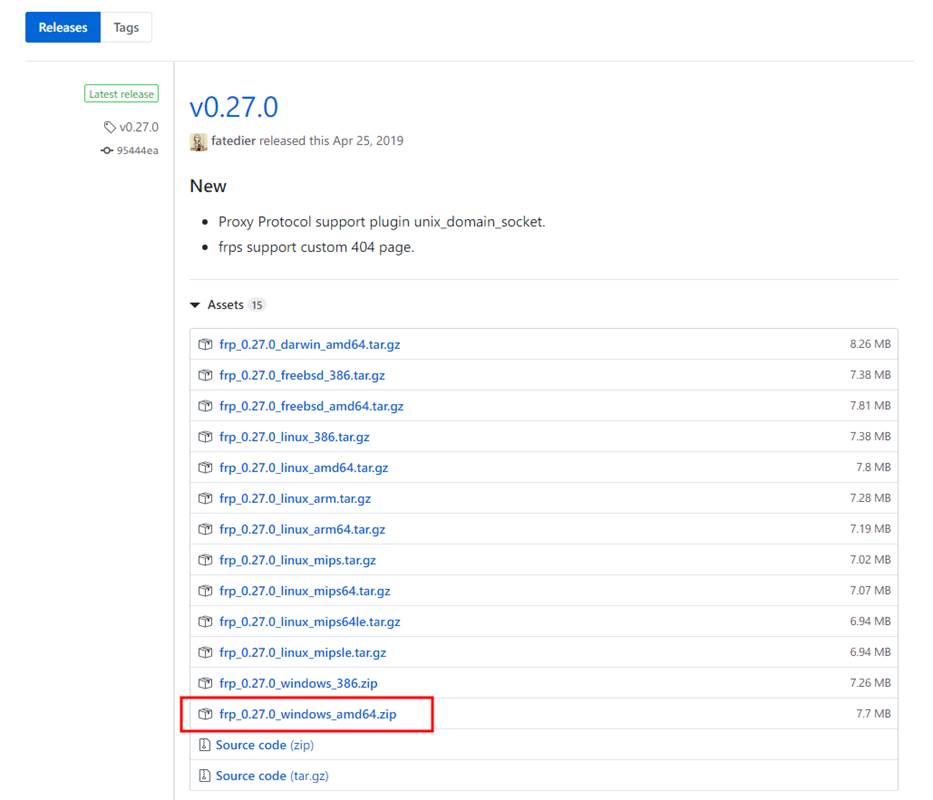Click package icon beside frp_0.27.0_darwin_amd64.tar.gz
The image size is (933, 800).
(x=205, y=344)
